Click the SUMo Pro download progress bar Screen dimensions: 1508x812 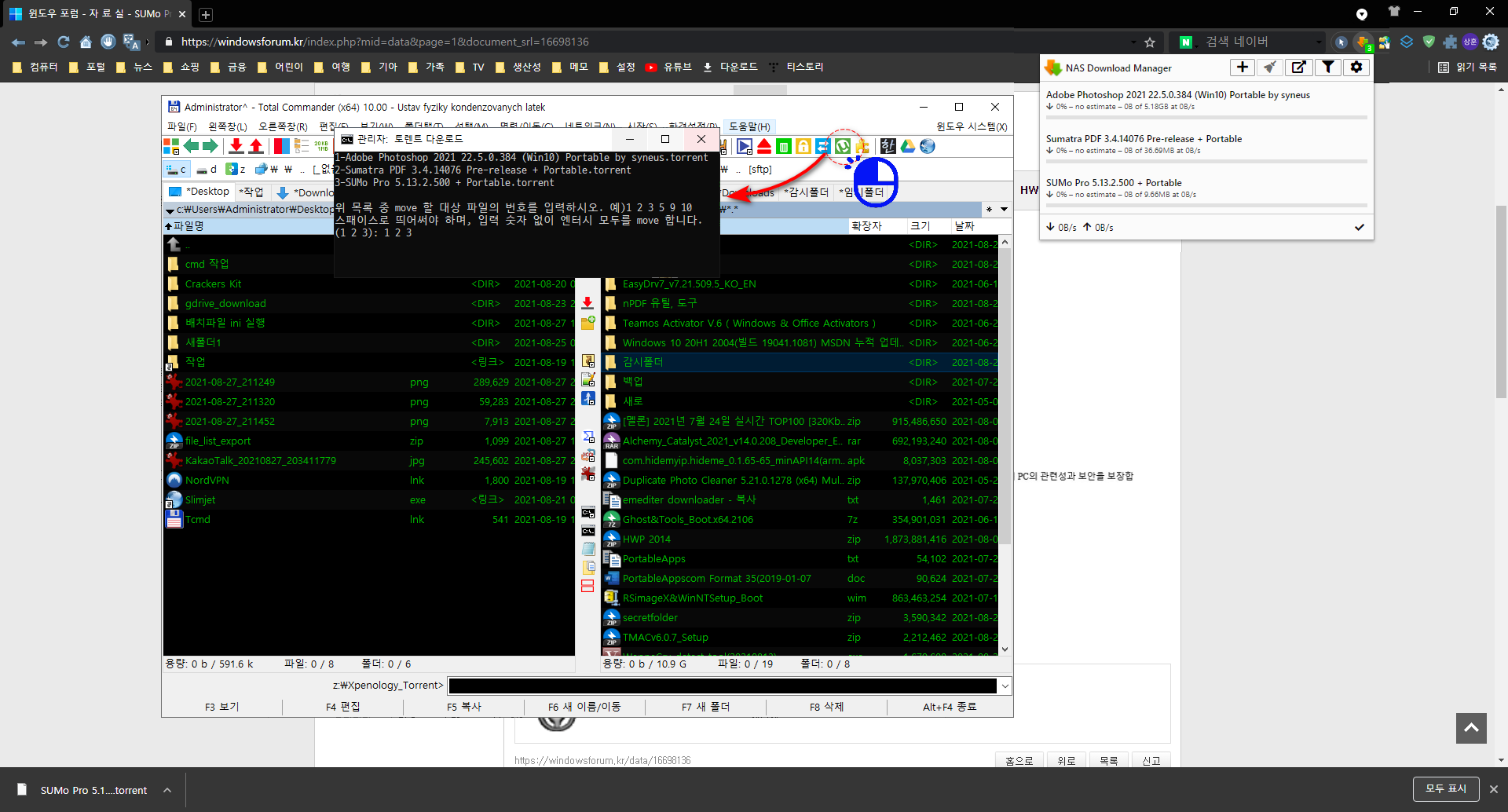pos(1206,206)
